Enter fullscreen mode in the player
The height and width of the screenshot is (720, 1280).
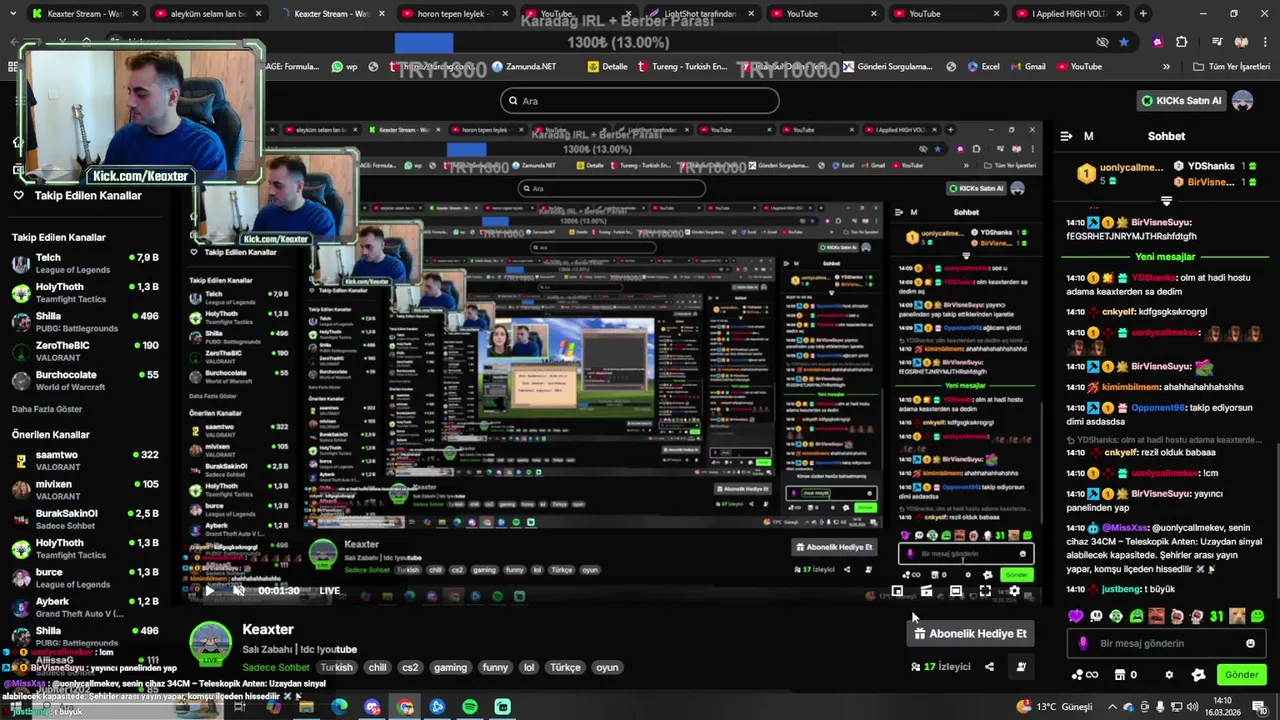click(x=985, y=591)
